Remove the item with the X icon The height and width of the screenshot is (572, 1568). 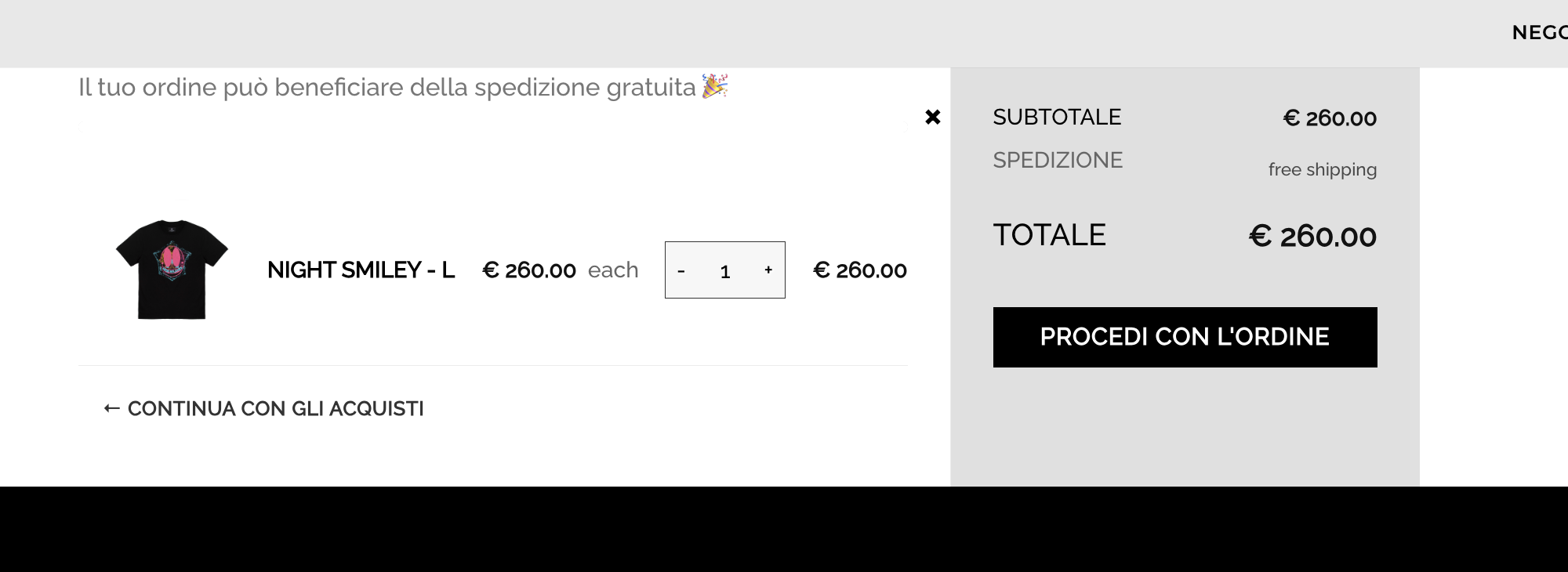point(932,118)
